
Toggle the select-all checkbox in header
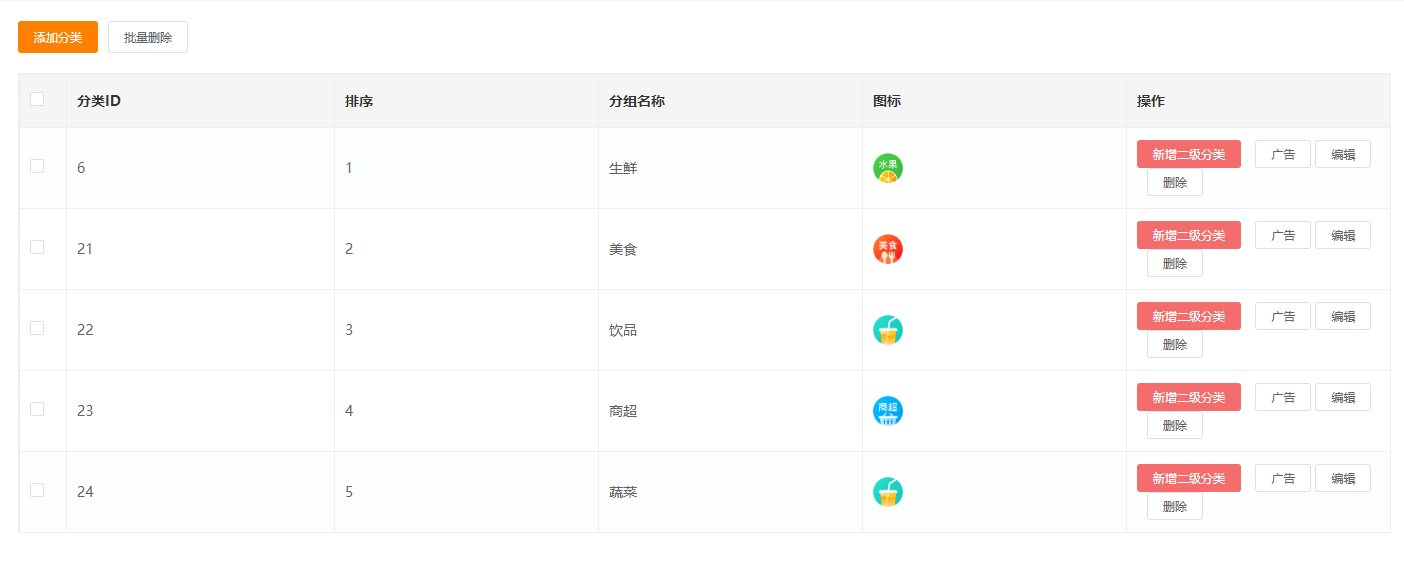click(37, 99)
